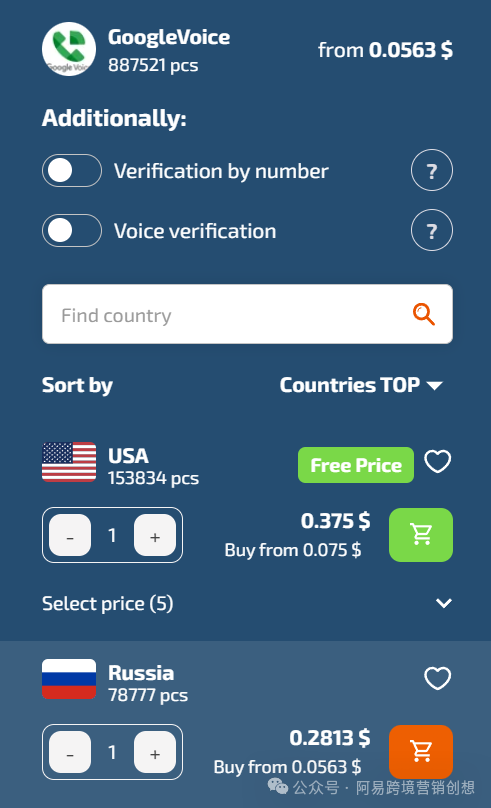Open help for Verification by number

pos(432,171)
